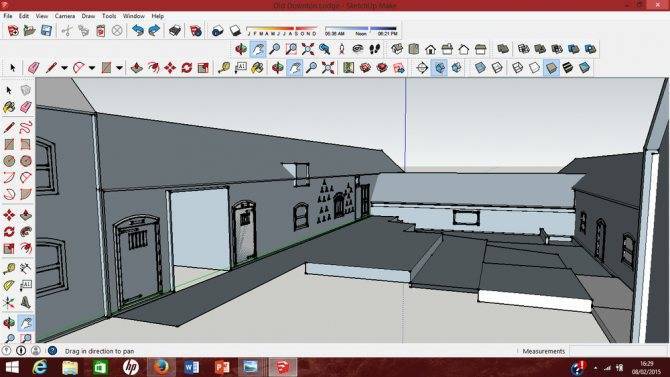
Task: Select the Eraser tool in the top toolbar
Action: pyautogui.click(x=33, y=68)
